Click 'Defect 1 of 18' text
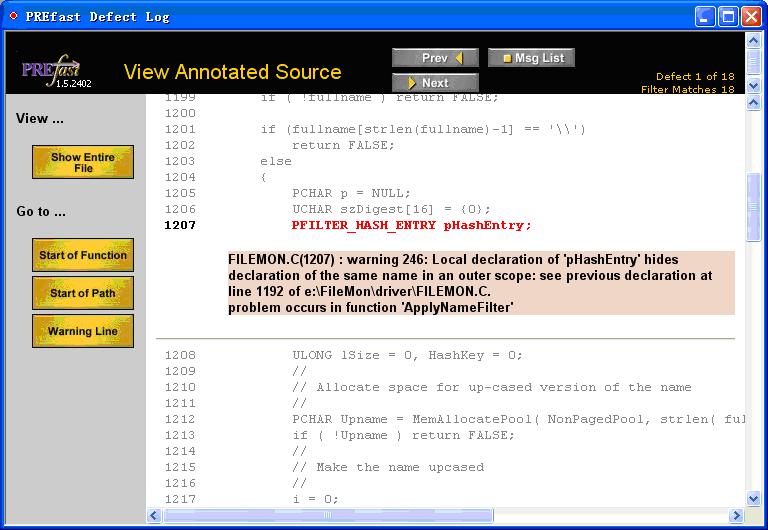This screenshot has width=768, height=530. coord(695,76)
